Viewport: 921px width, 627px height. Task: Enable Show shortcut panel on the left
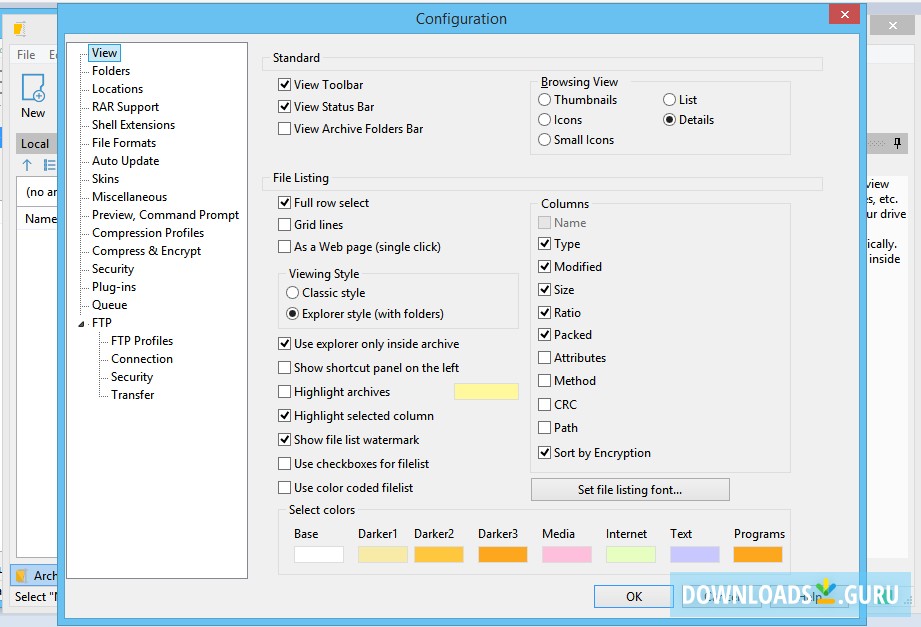pos(284,368)
